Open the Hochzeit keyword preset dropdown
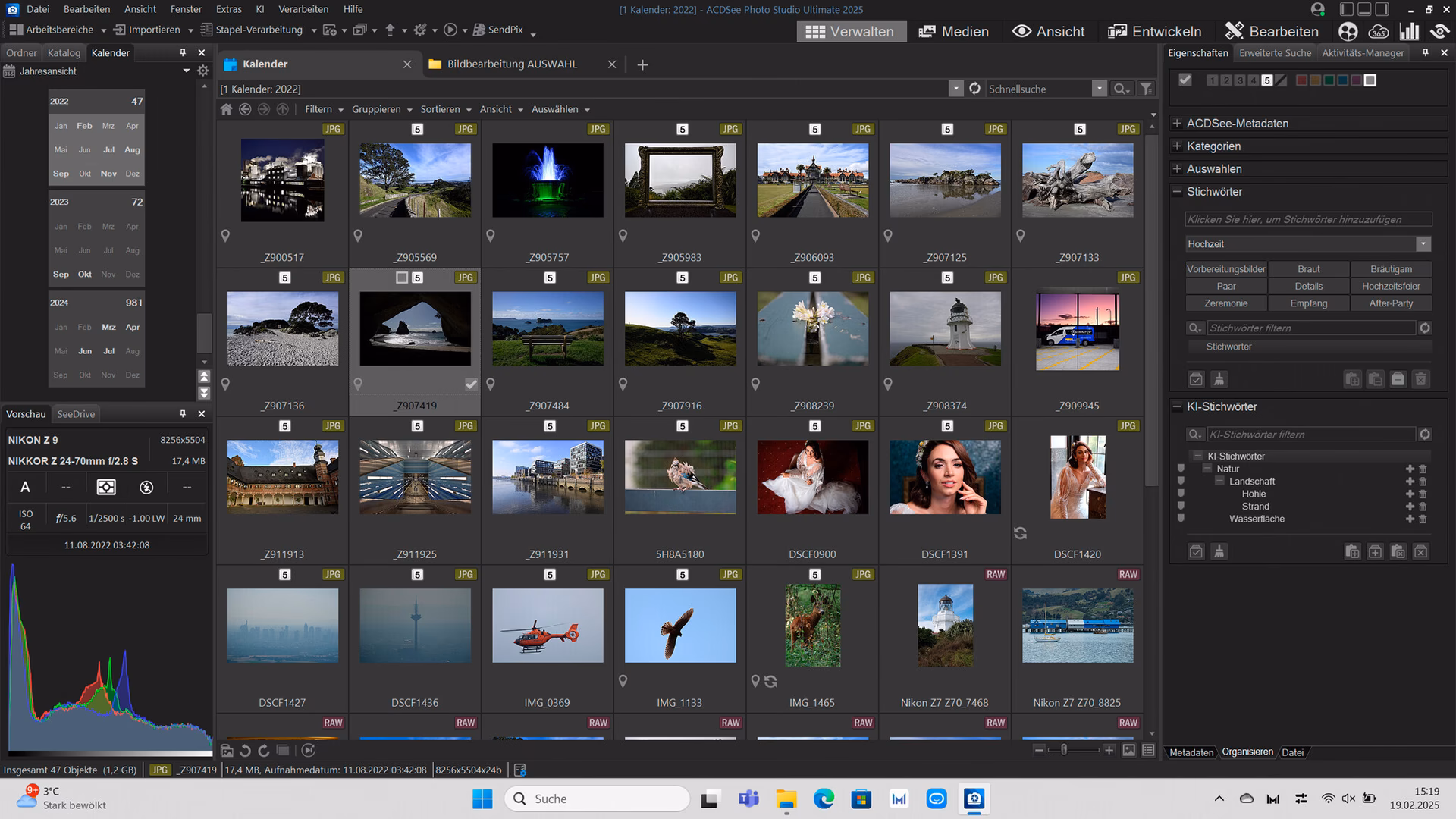The width and height of the screenshot is (1456, 819). coord(1423,244)
